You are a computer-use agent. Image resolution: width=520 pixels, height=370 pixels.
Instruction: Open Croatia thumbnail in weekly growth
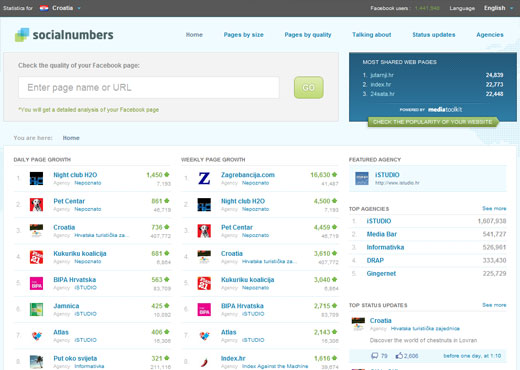pos(204,257)
